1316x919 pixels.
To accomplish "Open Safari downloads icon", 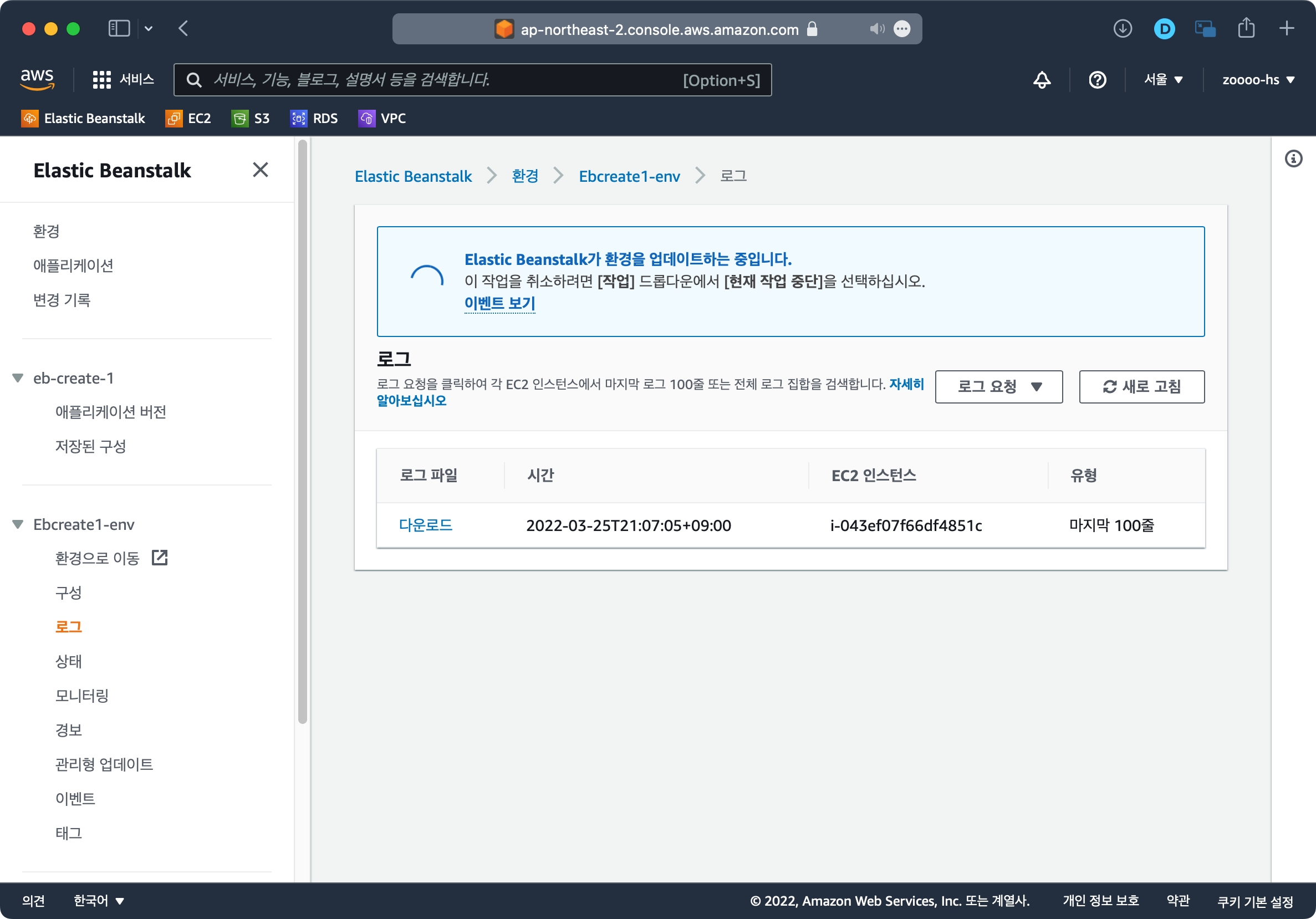I will pos(1123,28).
